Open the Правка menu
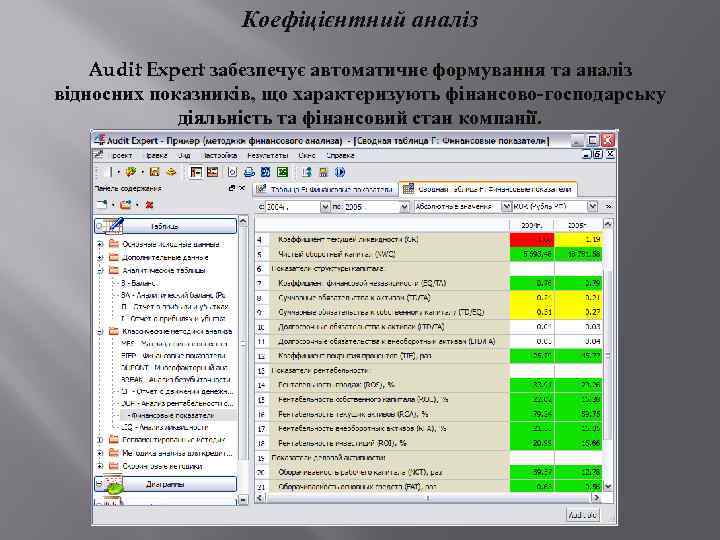Viewport: 720px width, 540px height. pos(155,156)
